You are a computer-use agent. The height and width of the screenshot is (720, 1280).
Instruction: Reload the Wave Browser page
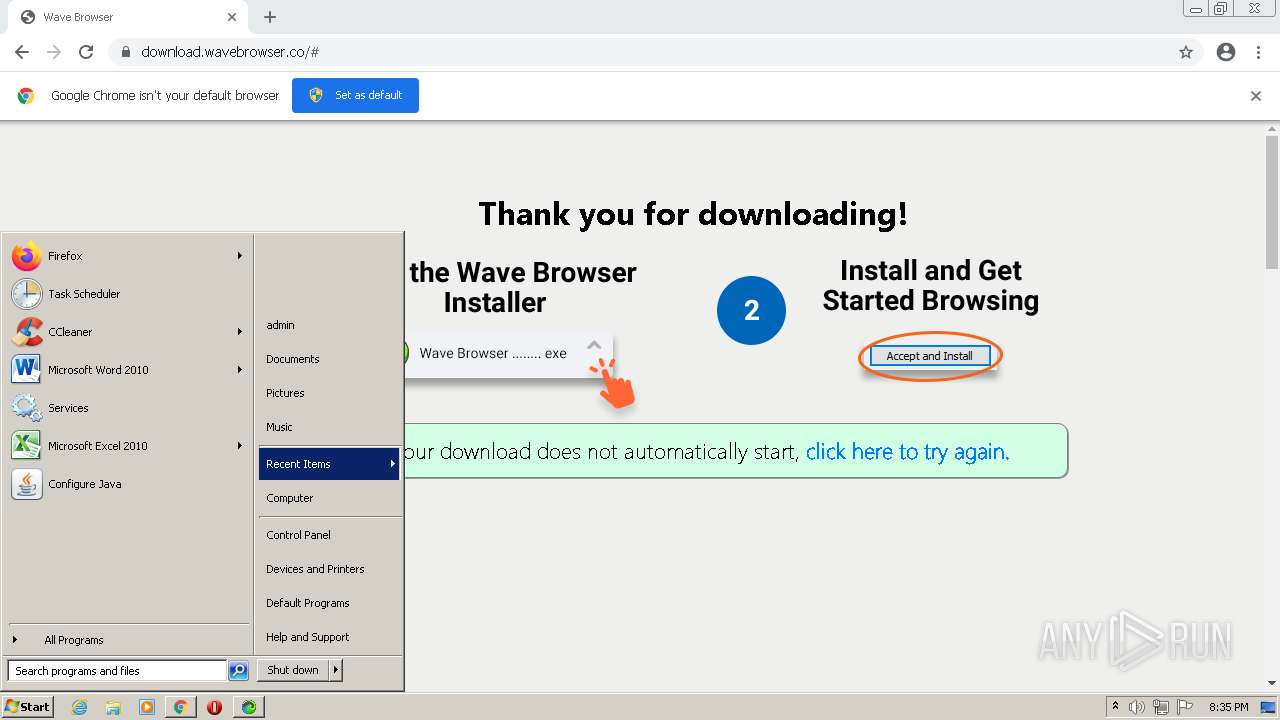coord(86,52)
